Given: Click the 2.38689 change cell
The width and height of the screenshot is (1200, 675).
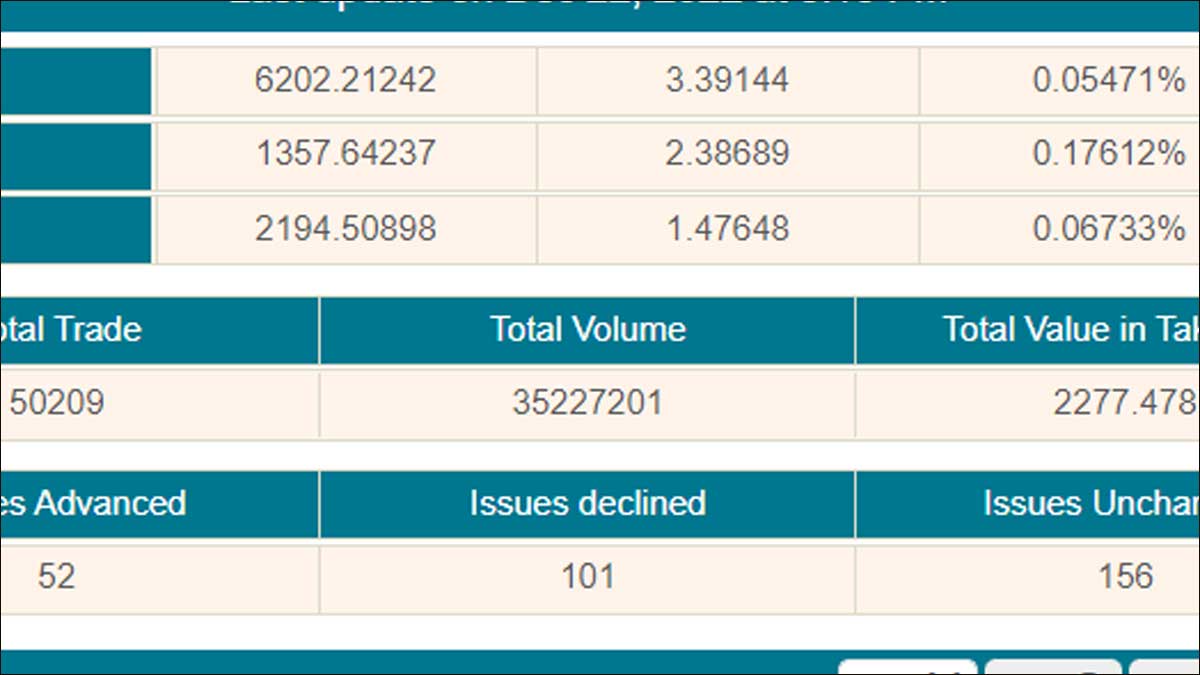Looking at the screenshot, I should click(x=727, y=153).
